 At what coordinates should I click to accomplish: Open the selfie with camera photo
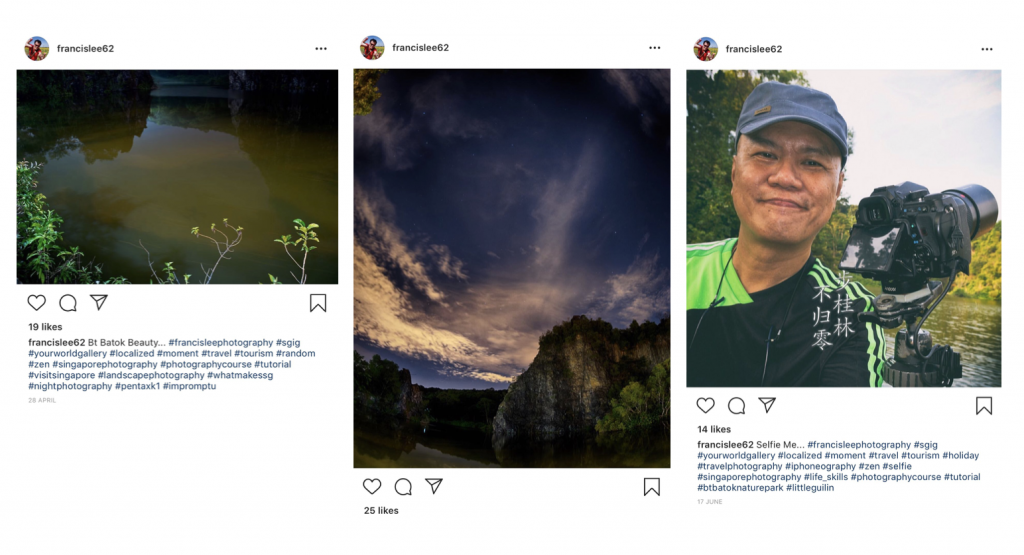click(x=843, y=228)
